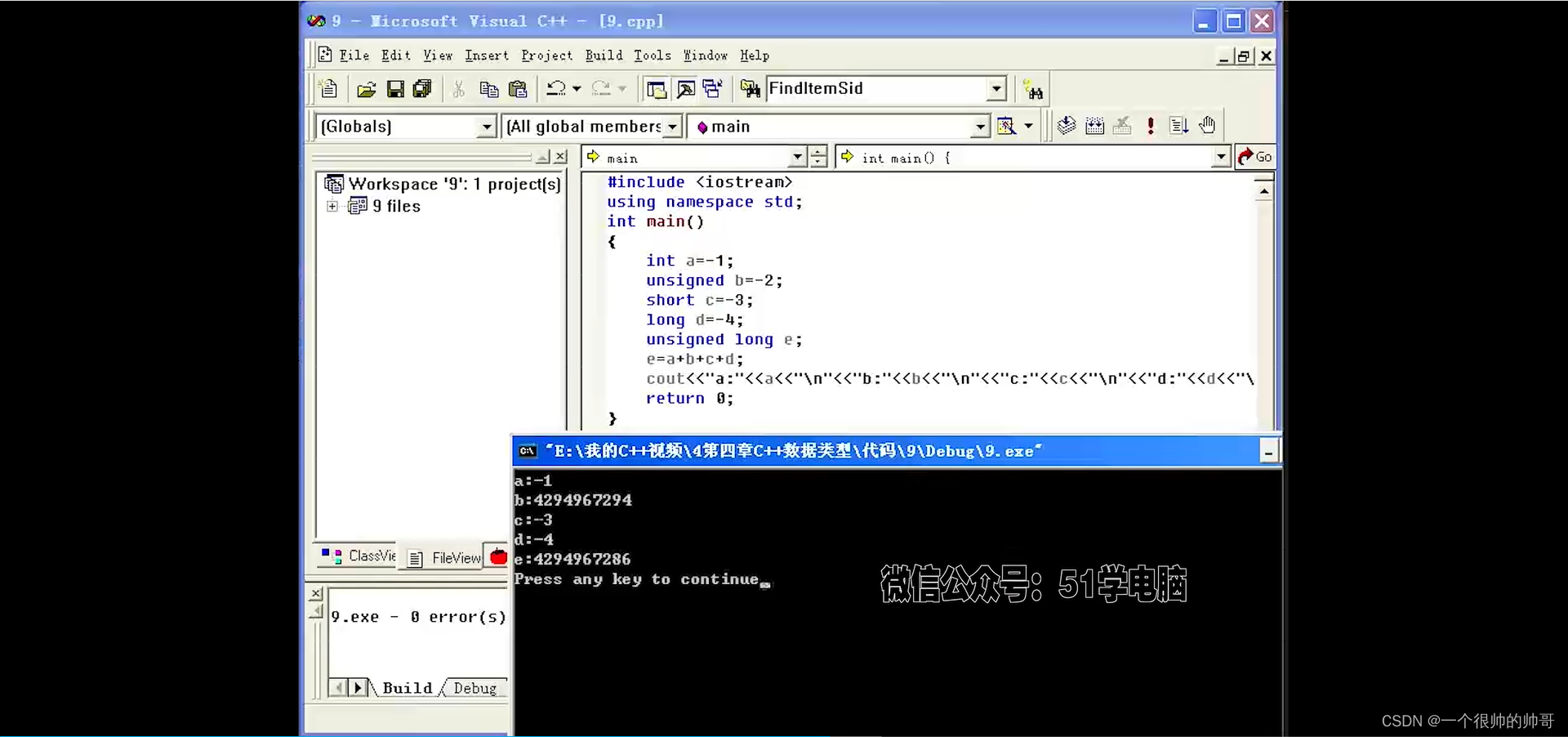This screenshot has height=737, width=1568.
Task: Open a file using the folder icon
Action: (367, 89)
